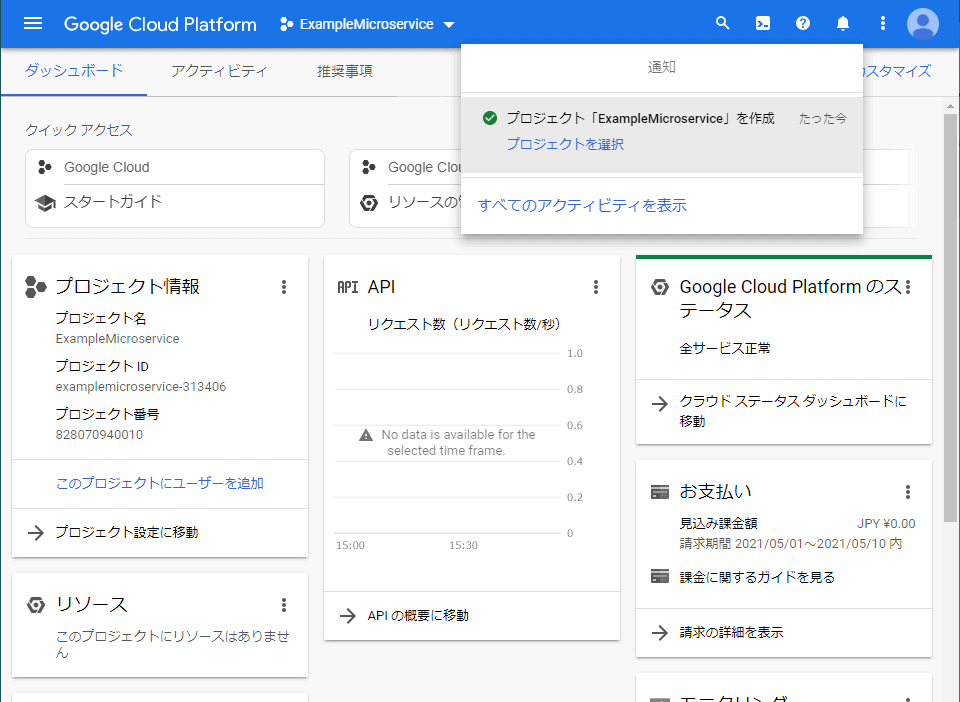Switch to the アクティビティ tab

click(x=219, y=71)
